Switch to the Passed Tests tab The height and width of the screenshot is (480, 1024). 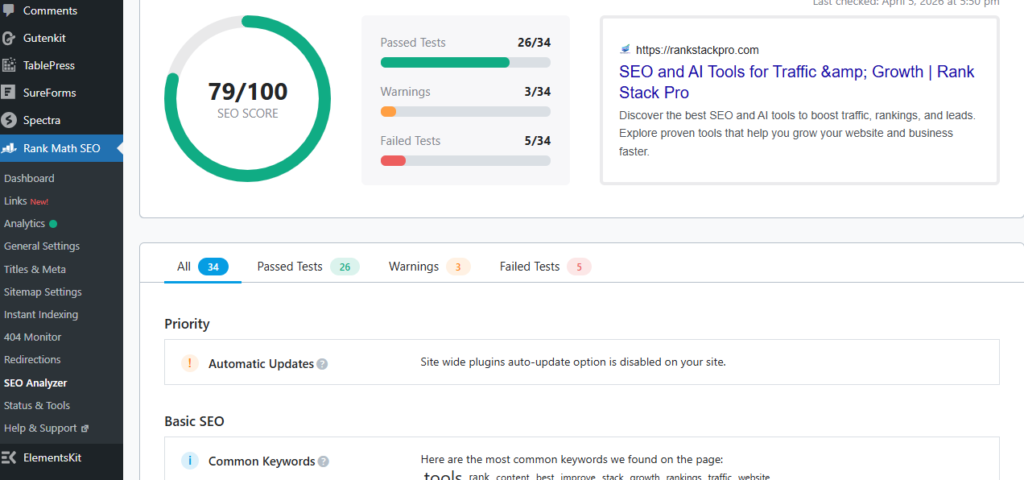click(x=308, y=266)
